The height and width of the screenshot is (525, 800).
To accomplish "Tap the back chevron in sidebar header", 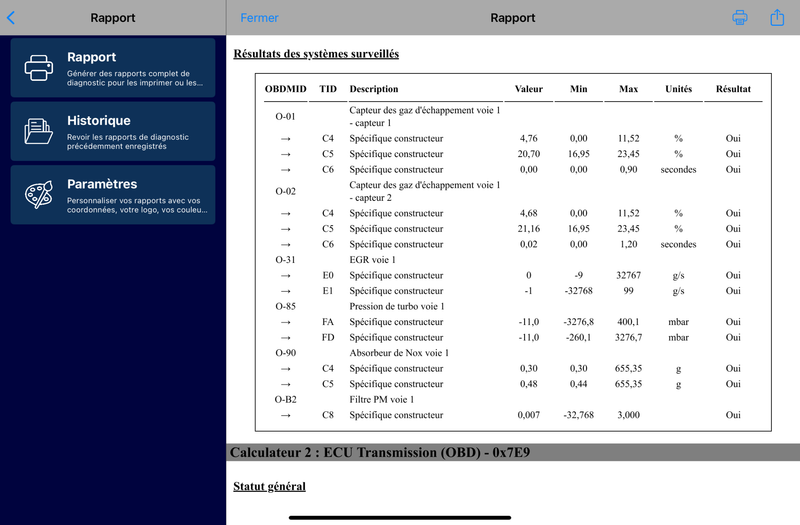I will (x=11, y=18).
